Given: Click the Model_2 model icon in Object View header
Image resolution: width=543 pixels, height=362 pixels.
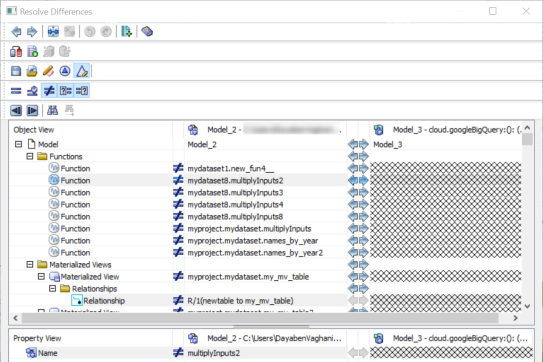Looking at the screenshot, I should point(193,130).
